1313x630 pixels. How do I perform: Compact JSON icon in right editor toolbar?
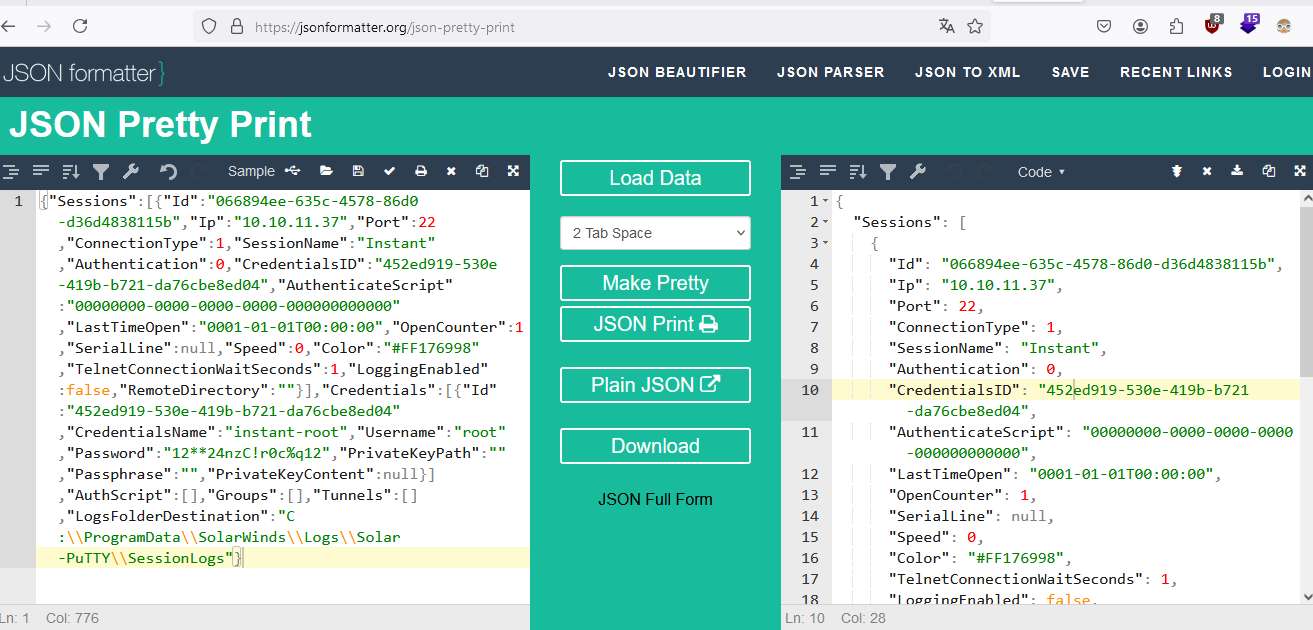coord(827,171)
